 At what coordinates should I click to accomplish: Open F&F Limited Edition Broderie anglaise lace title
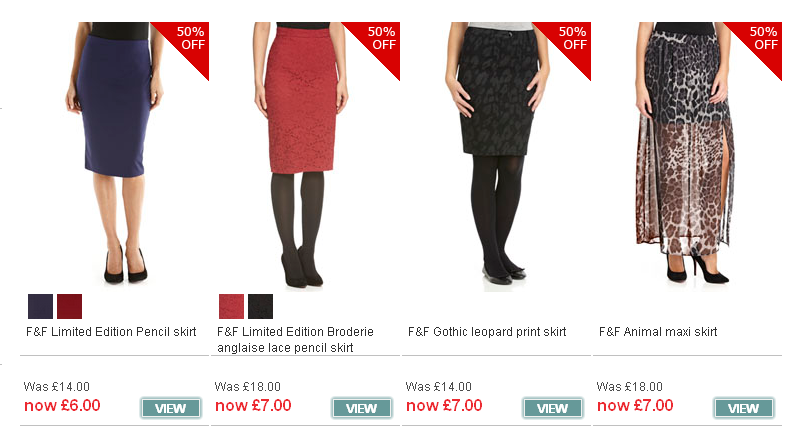295,340
